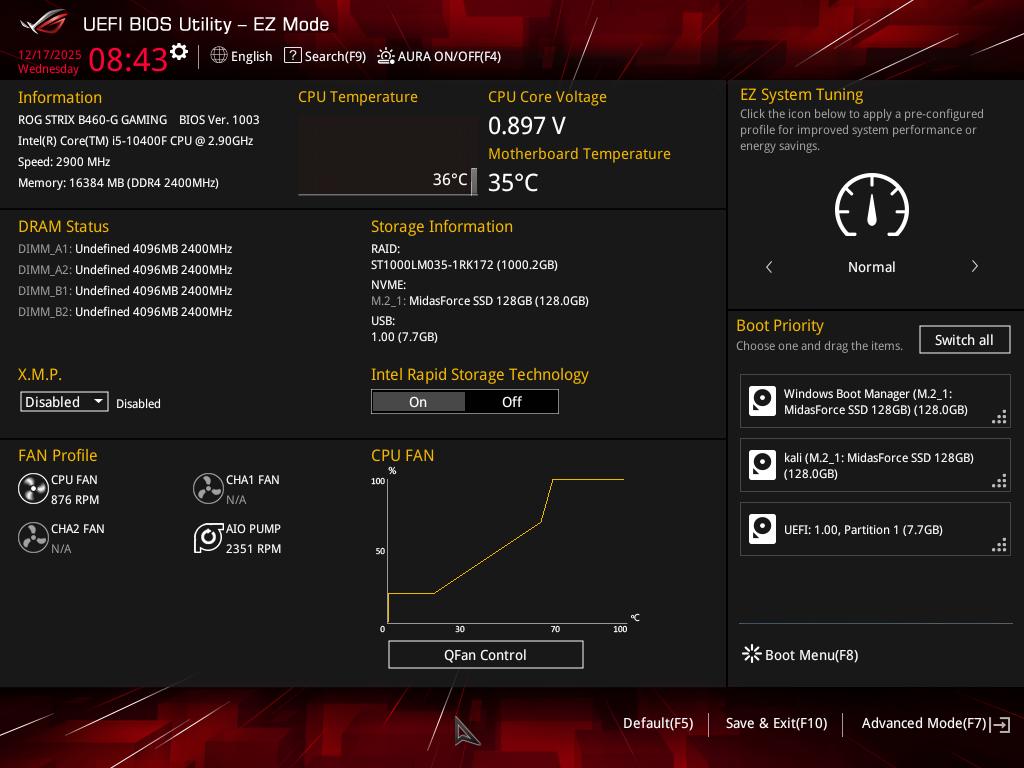Open Boot Menu (F8)
The height and width of the screenshot is (768, 1024).
click(x=800, y=655)
